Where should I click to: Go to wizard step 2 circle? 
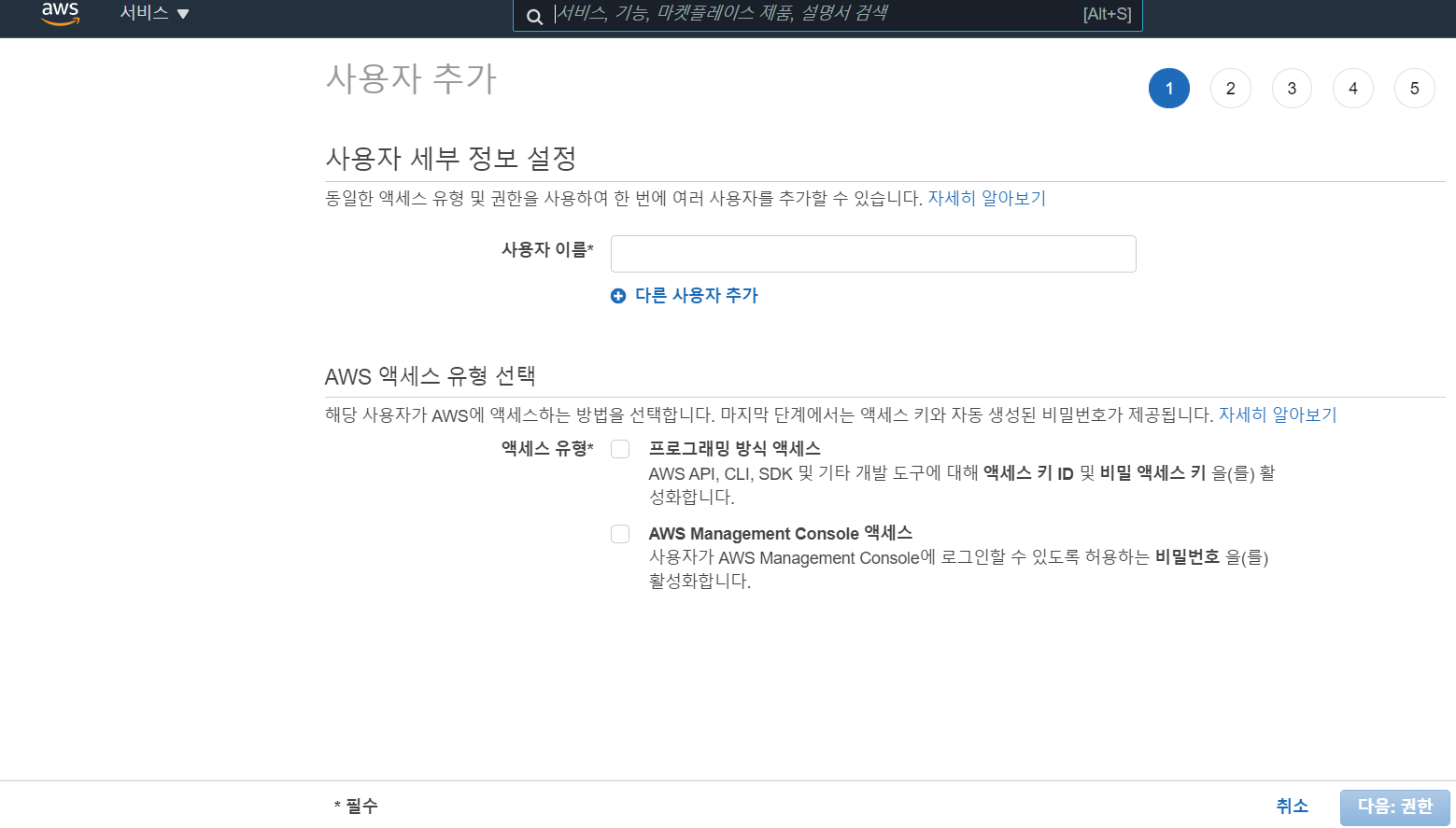click(x=1231, y=89)
